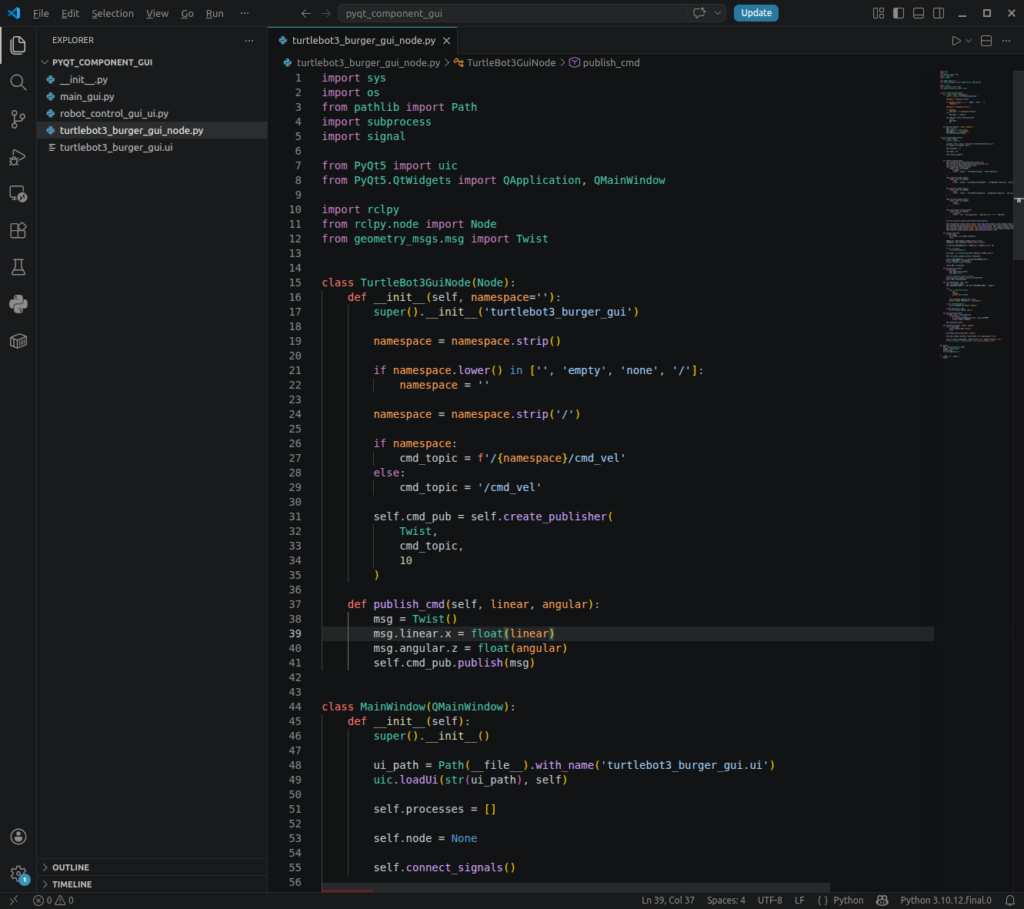The height and width of the screenshot is (909, 1024).
Task: Click Spaces: 4 indentation setting
Action: (726, 901)
